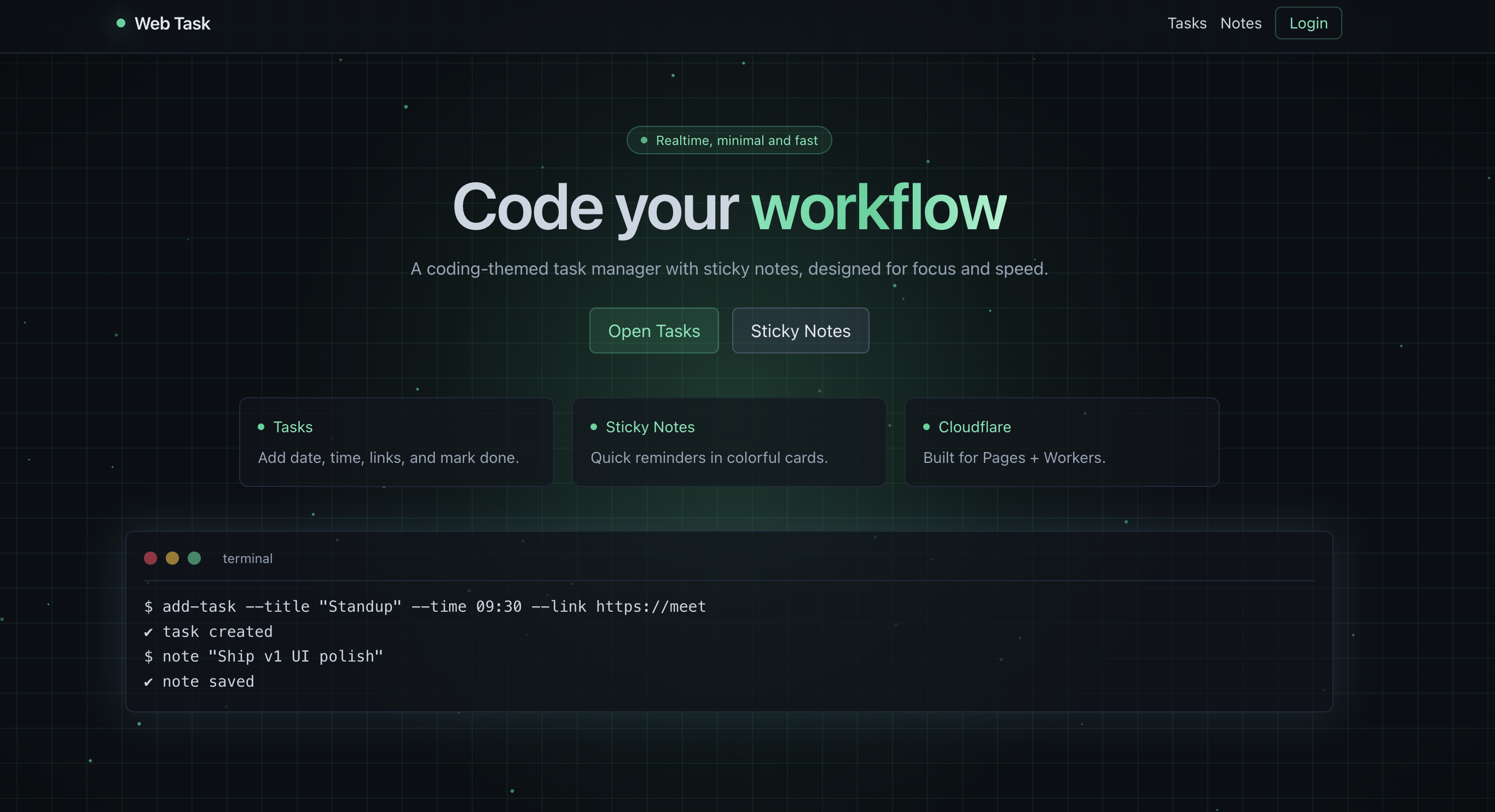Viewport: 1495px width, 812px height.
Task: Click the yellow traffic light dot on terminal
Action: (172, 558)
